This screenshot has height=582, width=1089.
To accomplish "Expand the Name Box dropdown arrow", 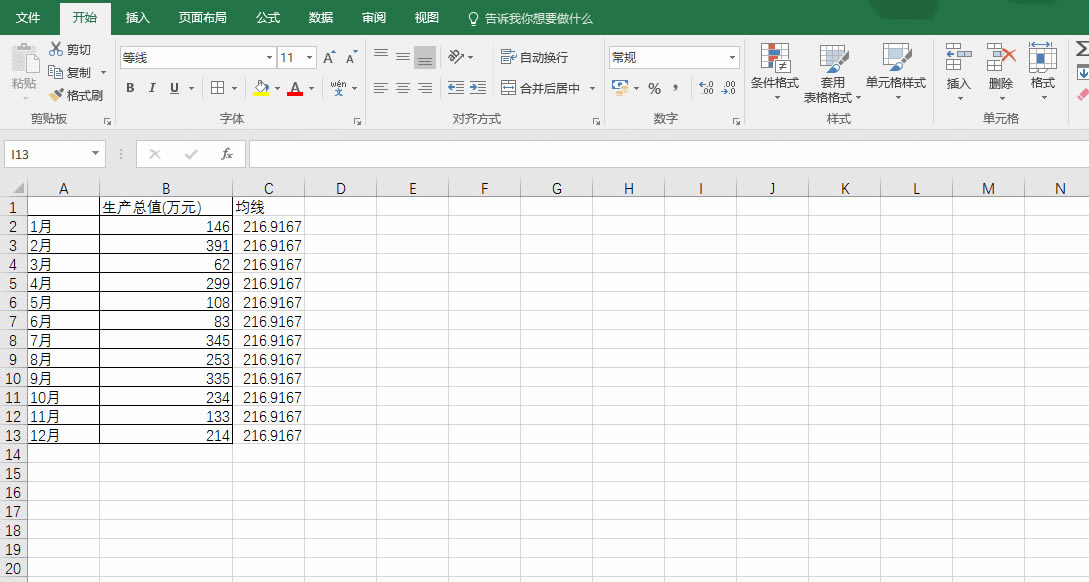I will pos(96,154).
